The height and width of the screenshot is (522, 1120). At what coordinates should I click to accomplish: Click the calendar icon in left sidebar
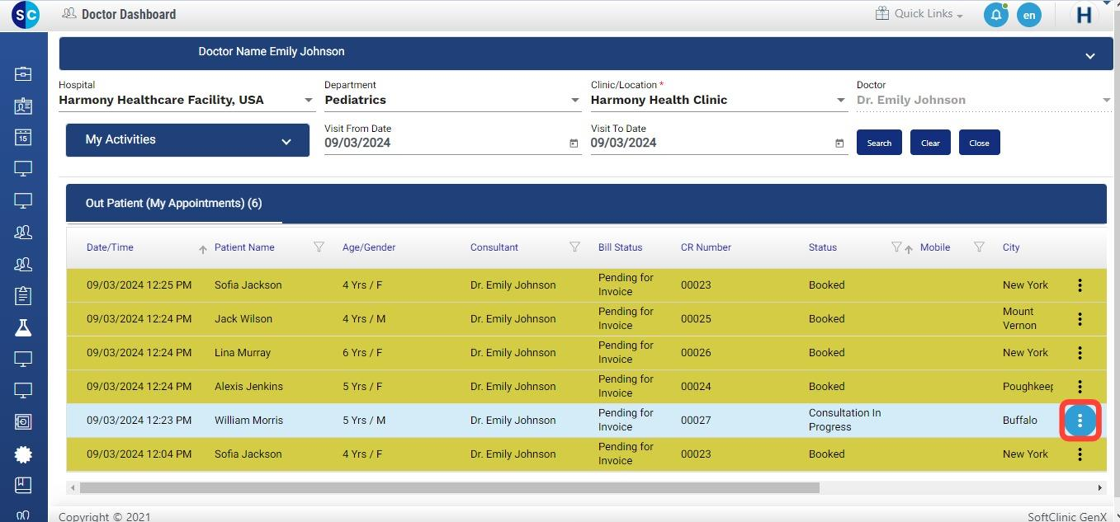23,138
